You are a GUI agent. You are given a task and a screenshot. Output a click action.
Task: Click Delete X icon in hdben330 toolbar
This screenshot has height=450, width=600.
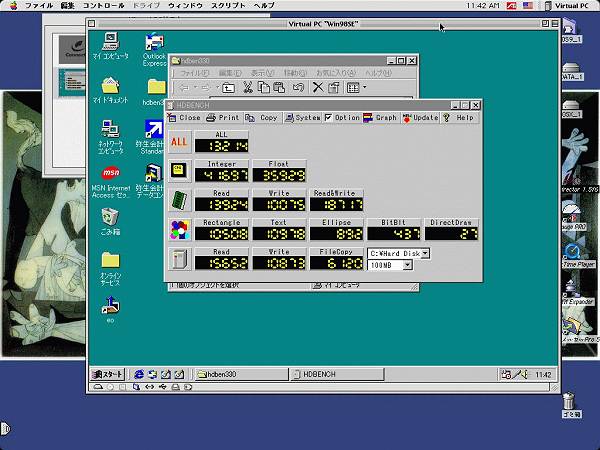(318, 88)
